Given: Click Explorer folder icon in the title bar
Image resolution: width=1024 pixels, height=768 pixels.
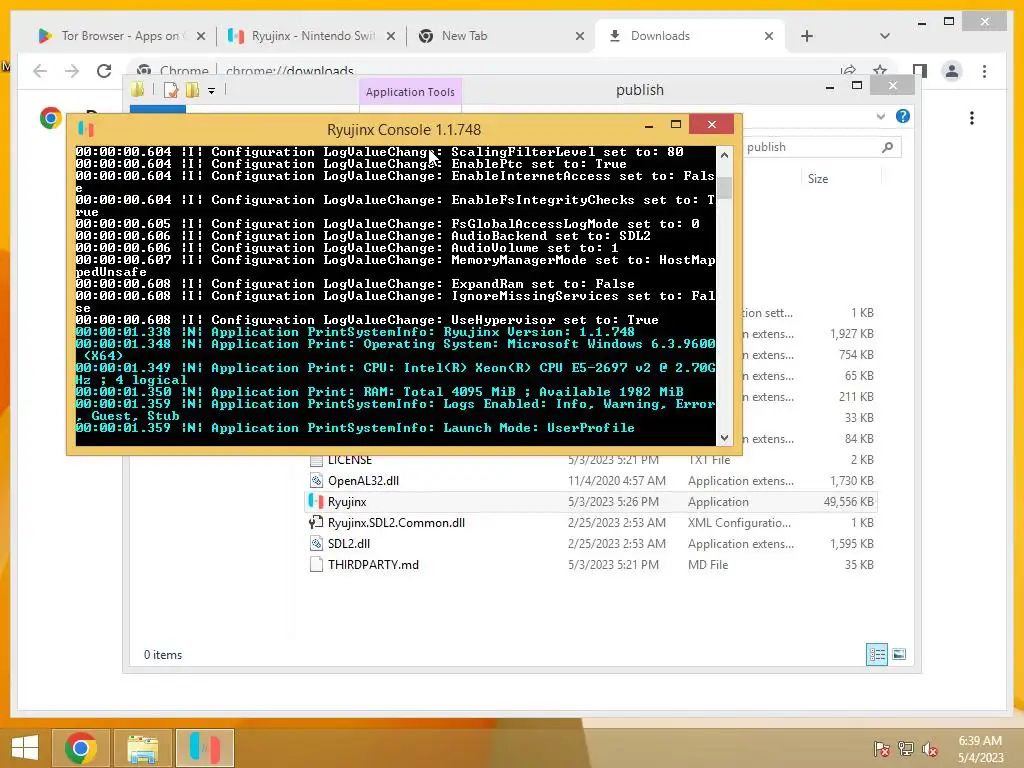Looking at the screenshot, I should [138, 89].
